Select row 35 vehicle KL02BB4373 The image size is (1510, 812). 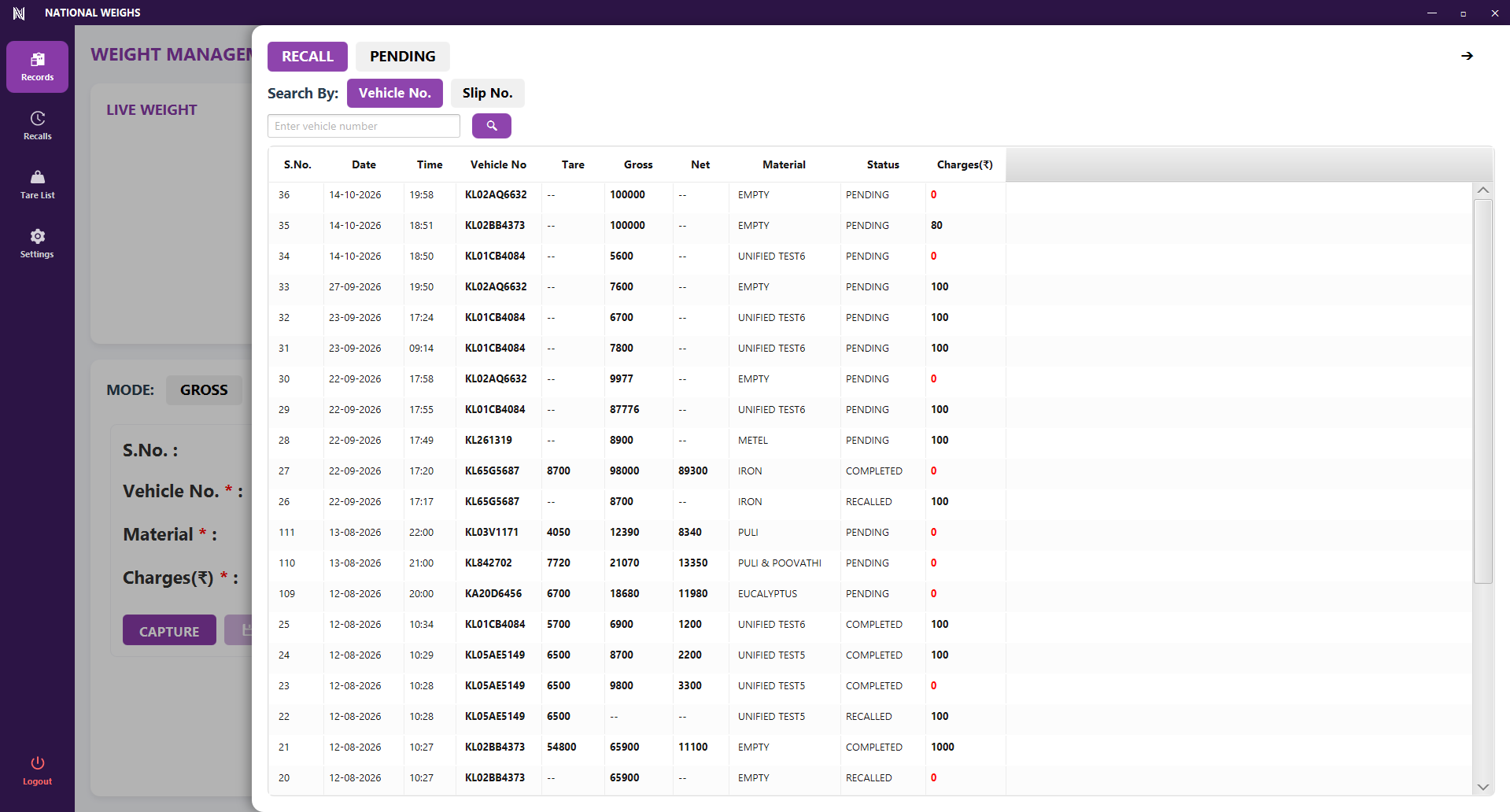495,226
